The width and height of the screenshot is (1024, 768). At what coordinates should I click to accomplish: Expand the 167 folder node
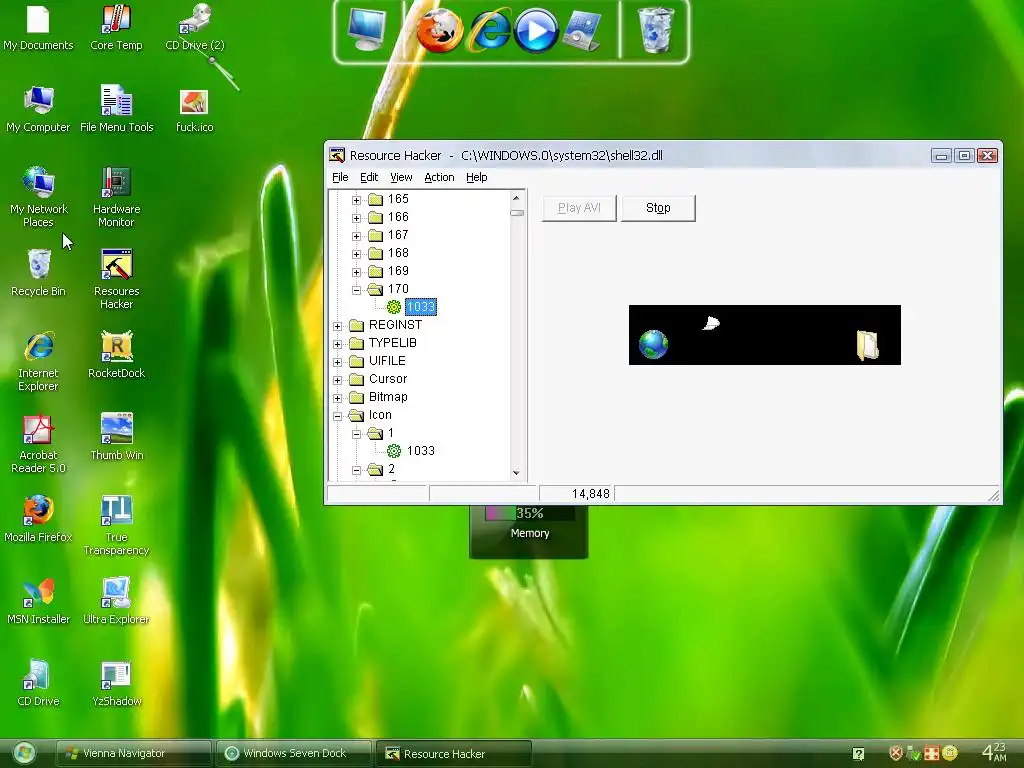click(357, 236)
